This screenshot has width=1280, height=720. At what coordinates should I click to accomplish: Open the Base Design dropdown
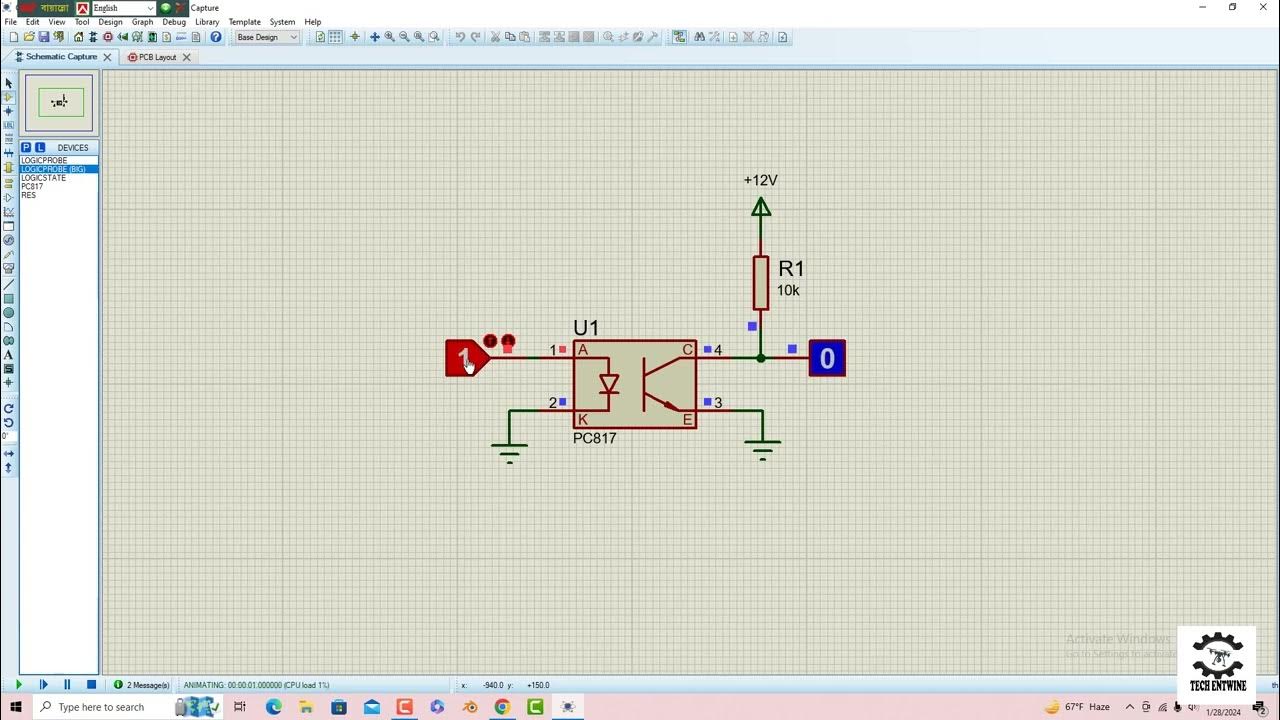[x=266, y=37]
